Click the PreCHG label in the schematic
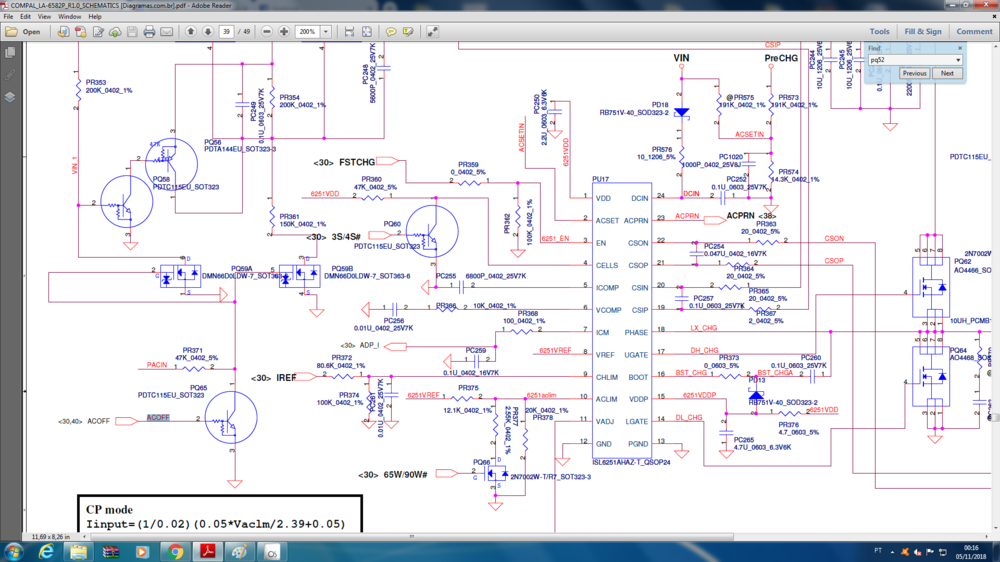 pyautogui.click(x=781, y=58)
